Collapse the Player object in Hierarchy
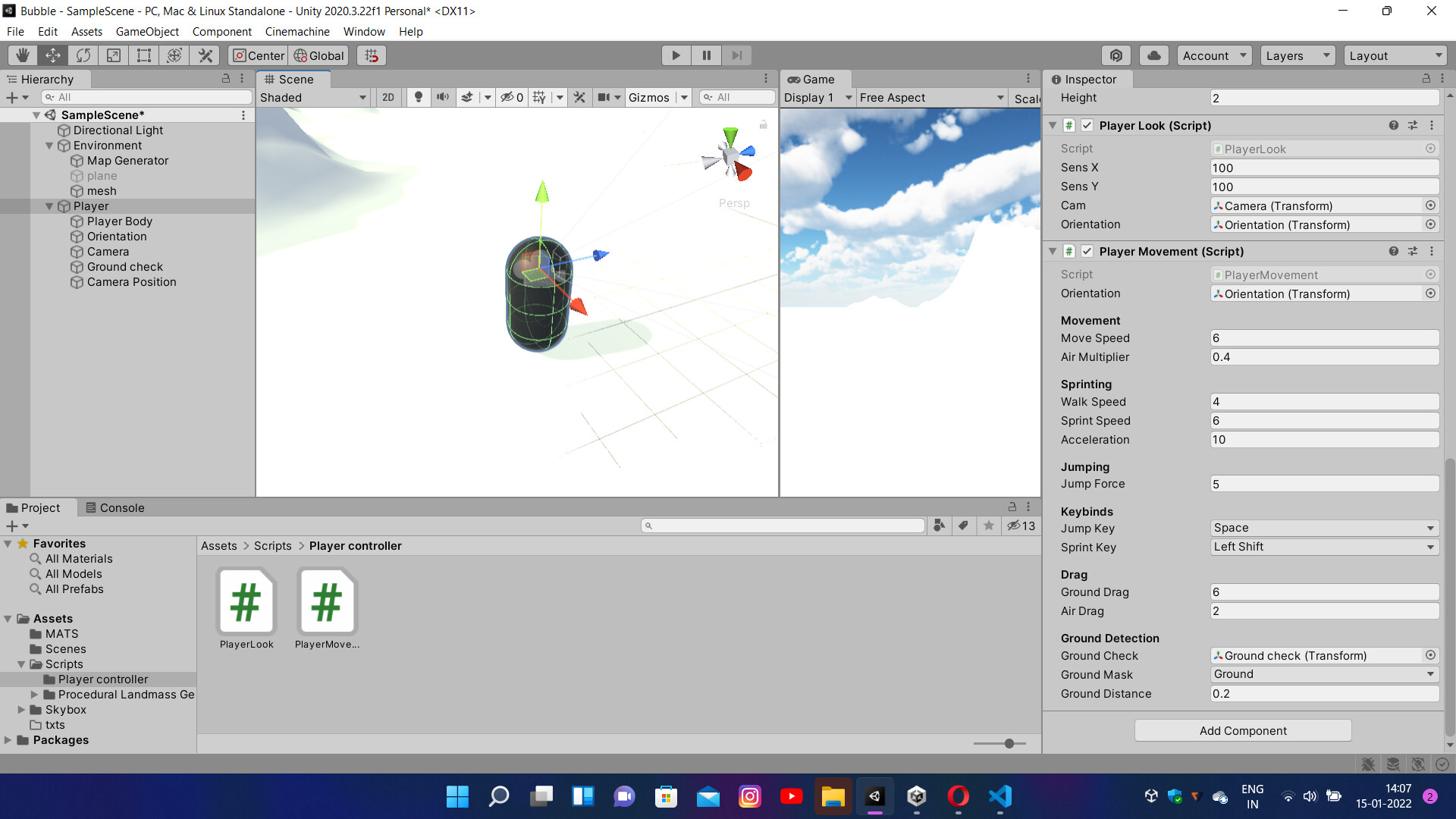Image resolution: width=1456 pixels, height=819 pixels. 49,206
